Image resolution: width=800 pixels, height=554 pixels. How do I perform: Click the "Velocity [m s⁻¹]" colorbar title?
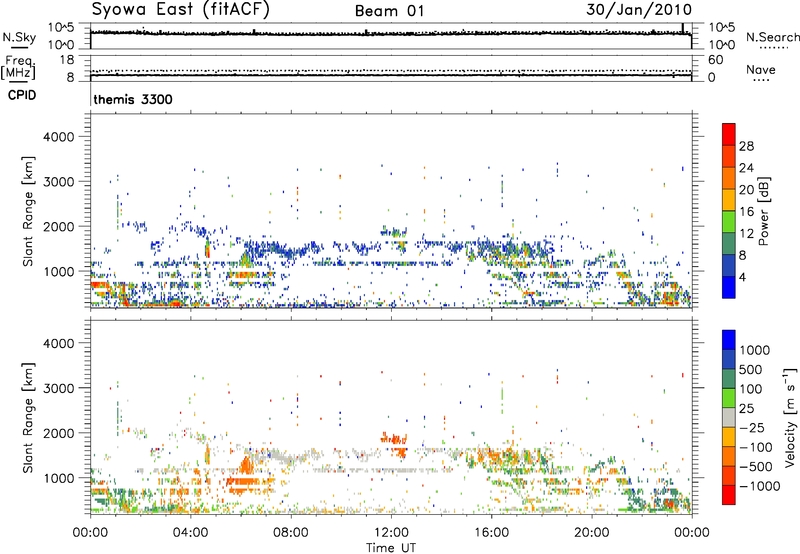(790, 417)
